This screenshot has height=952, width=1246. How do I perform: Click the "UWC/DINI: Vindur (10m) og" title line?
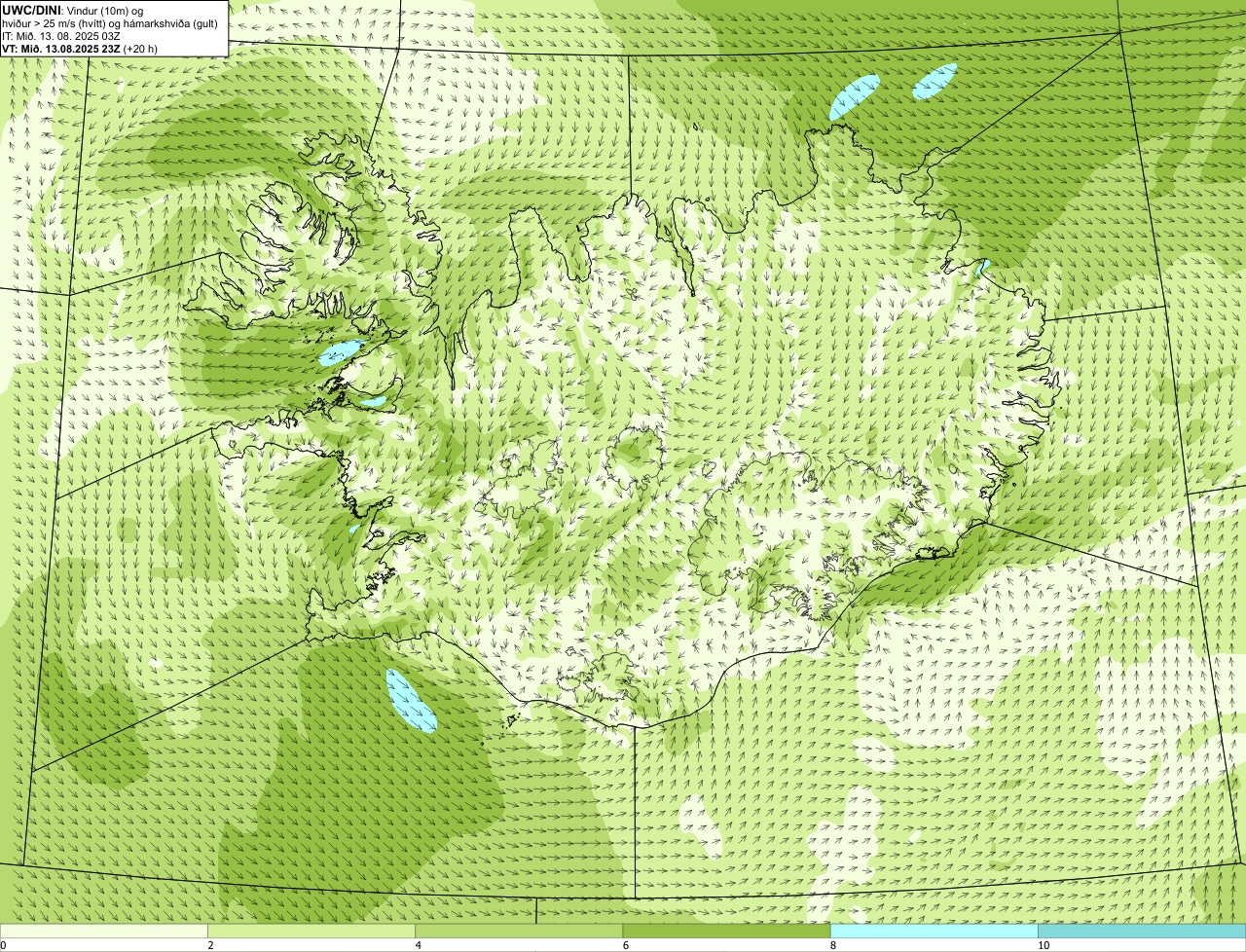72,10
